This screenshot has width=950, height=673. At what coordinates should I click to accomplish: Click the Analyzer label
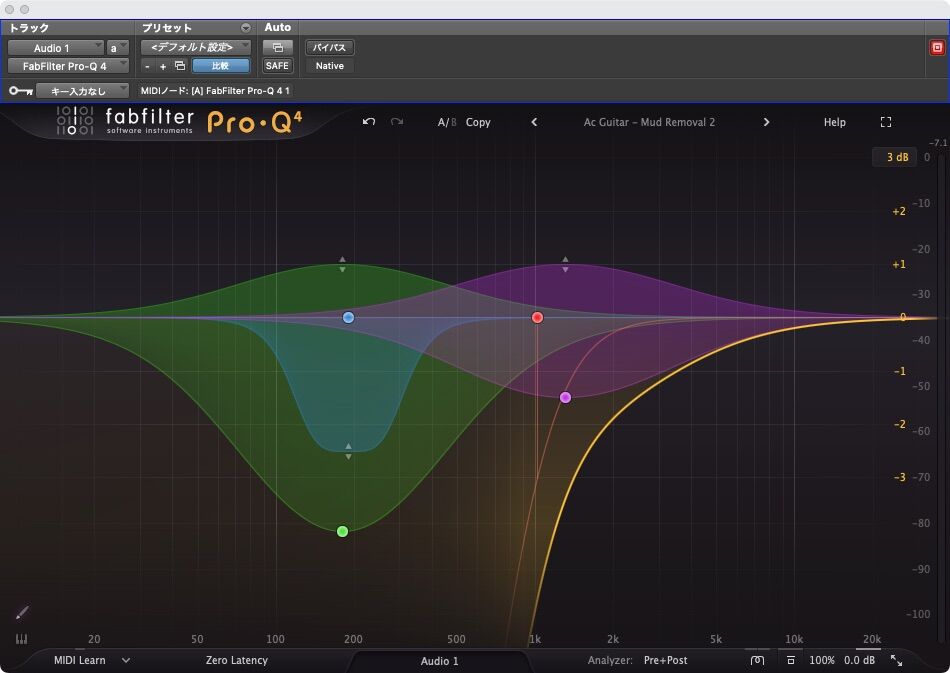(610, 660)
